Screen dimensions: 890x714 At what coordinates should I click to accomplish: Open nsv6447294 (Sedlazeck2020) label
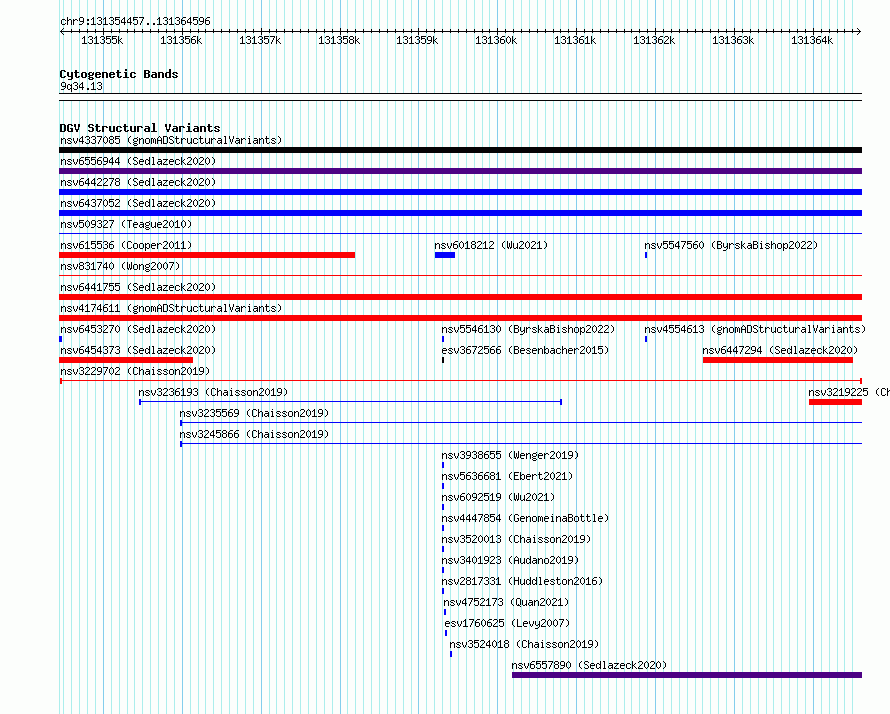[780, 350]
